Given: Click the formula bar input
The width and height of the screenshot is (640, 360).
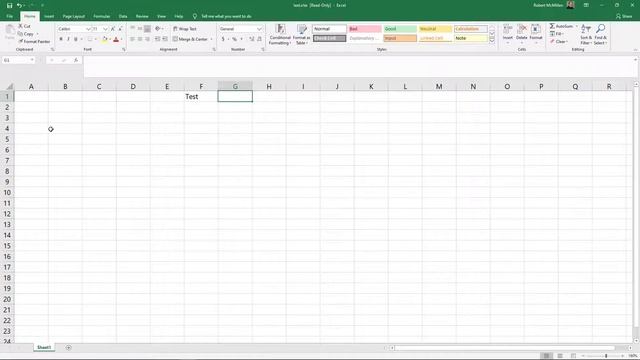Looking at the screenshot, I should (359, 66).
